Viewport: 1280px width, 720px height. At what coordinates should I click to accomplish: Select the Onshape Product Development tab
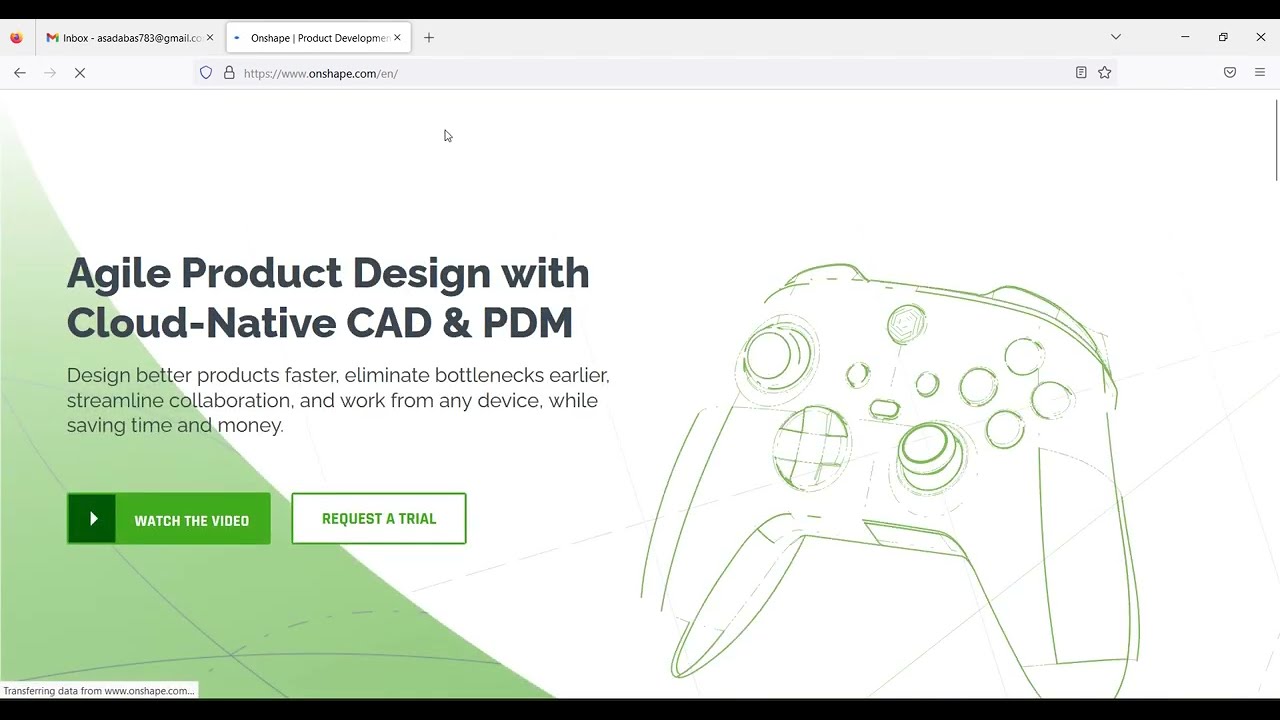pyautogui.click(x=317, y=37)
